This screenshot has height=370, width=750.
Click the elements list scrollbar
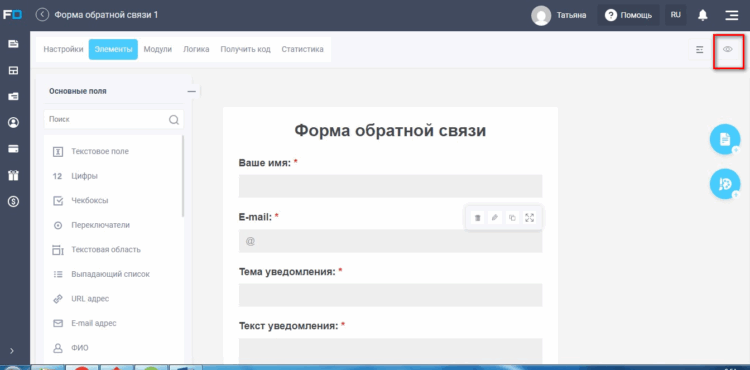coord(183,176)
